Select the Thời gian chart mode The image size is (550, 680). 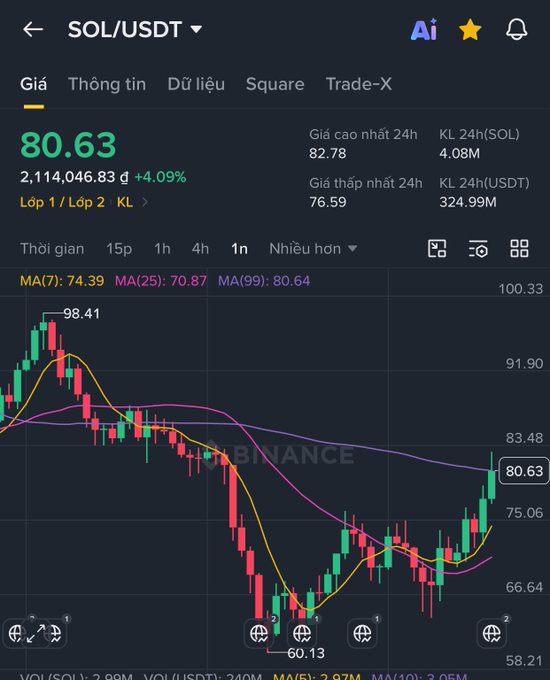[x=52, y=249]
